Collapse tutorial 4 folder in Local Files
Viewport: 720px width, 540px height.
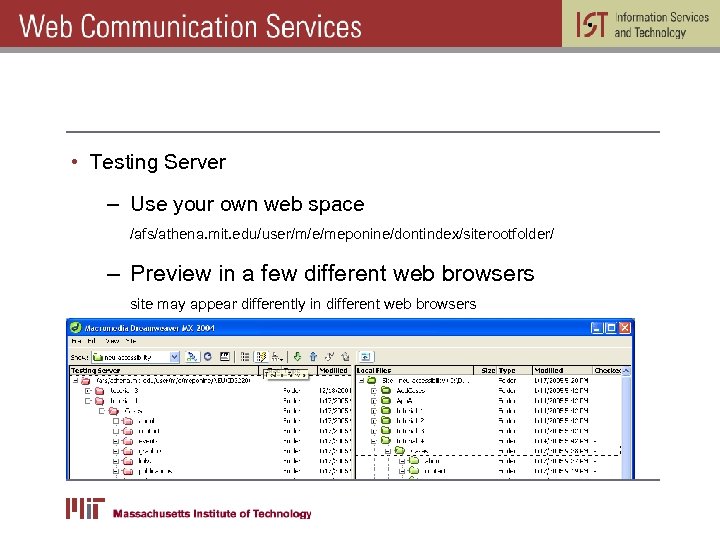pos(374,441)
